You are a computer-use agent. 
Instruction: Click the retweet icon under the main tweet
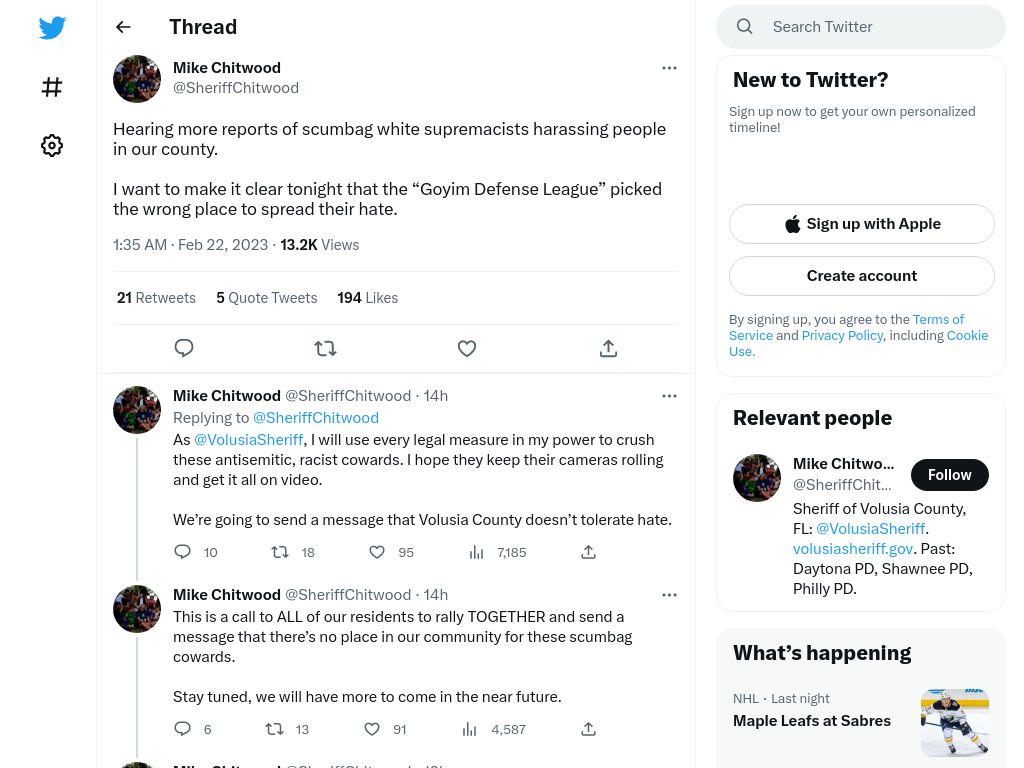tap(325, 348)
